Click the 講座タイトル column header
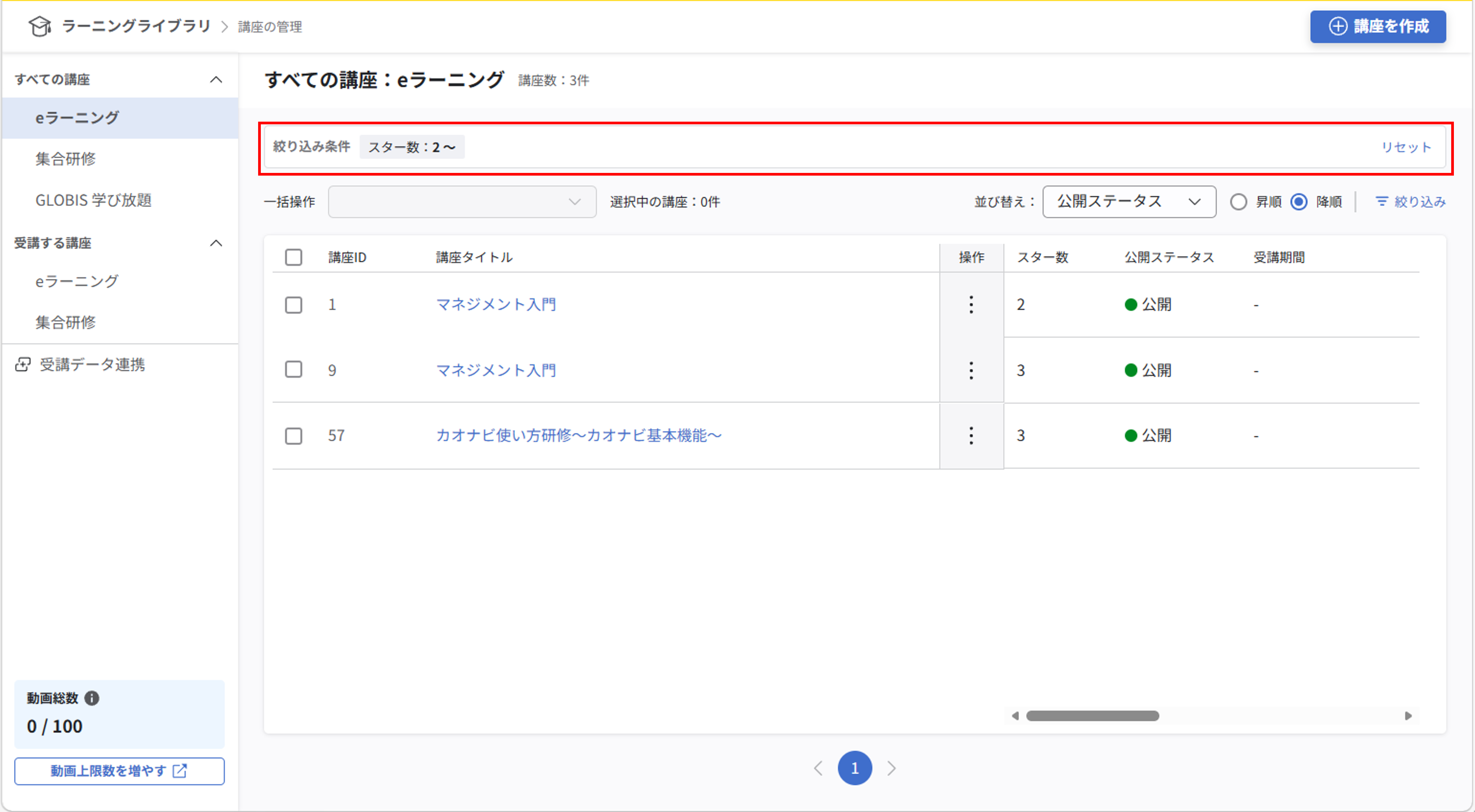Viewport: 1475px width, 812px height. point(474,257)
